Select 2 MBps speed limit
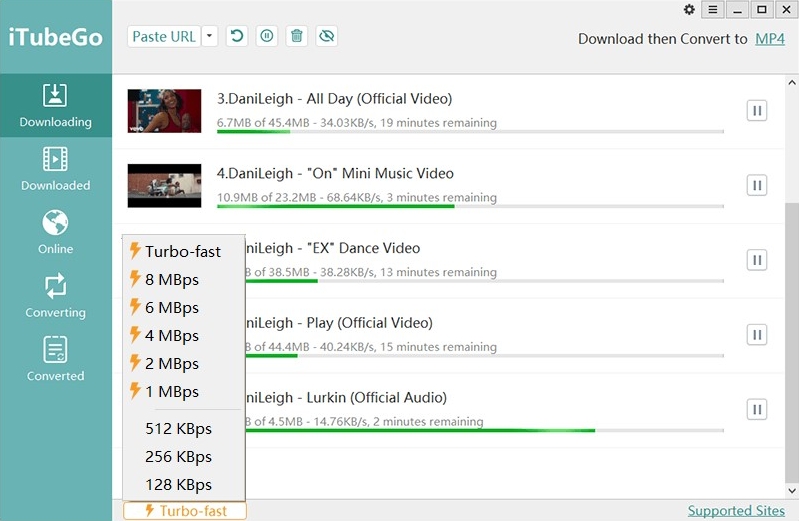799x521 pixels. click(183, 363)
